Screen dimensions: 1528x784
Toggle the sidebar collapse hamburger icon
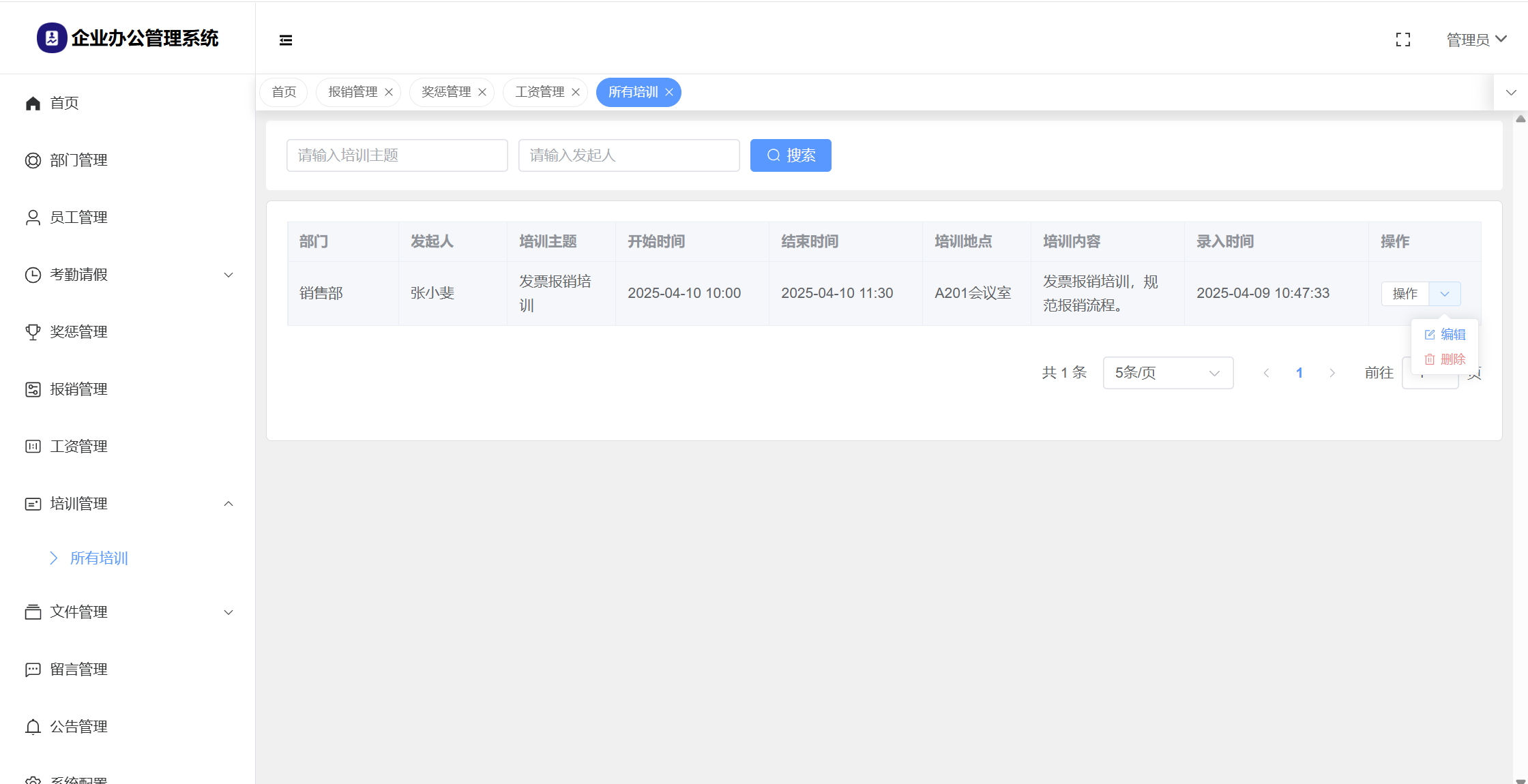286,40
